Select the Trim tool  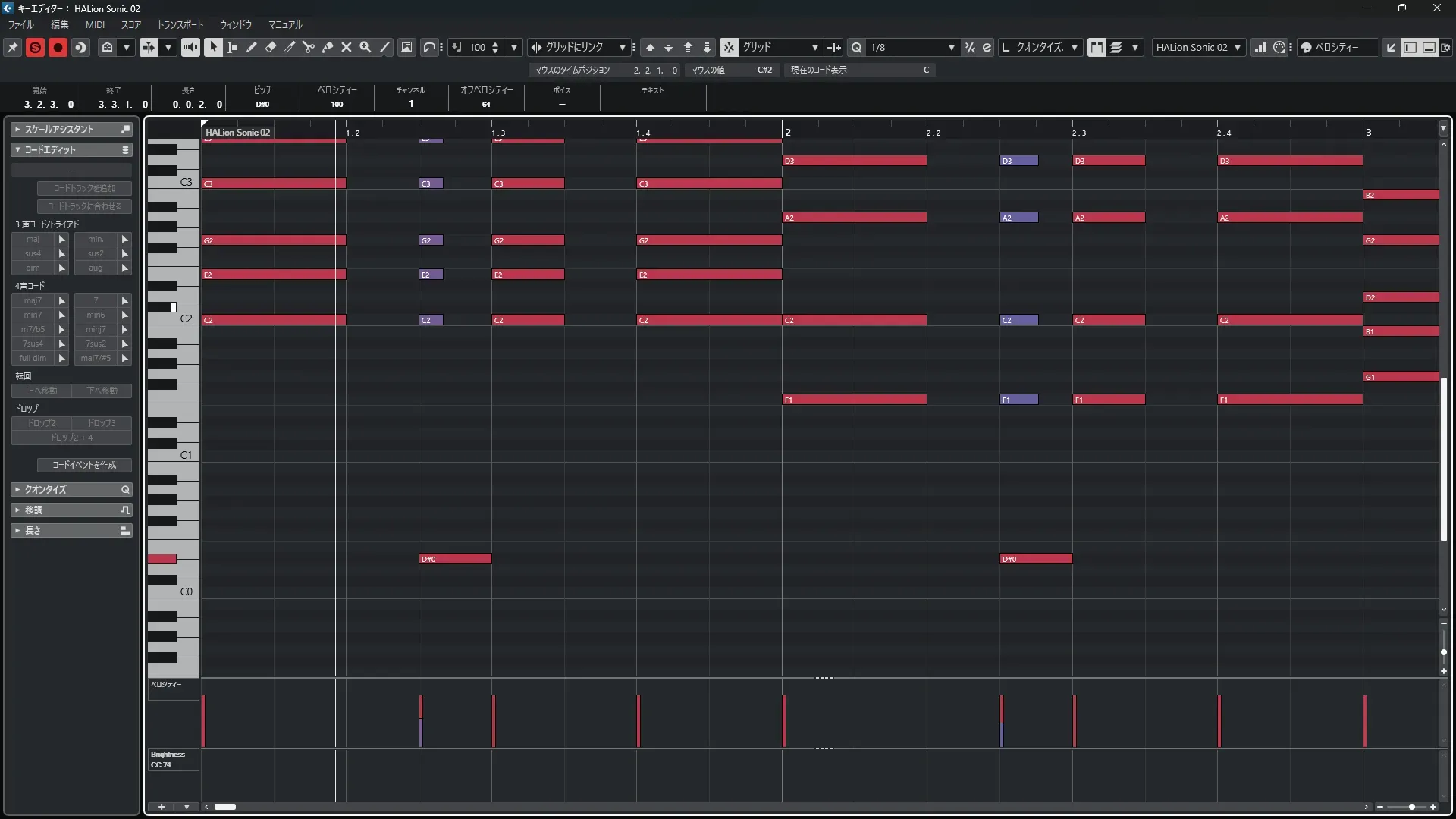click(290, 47)
